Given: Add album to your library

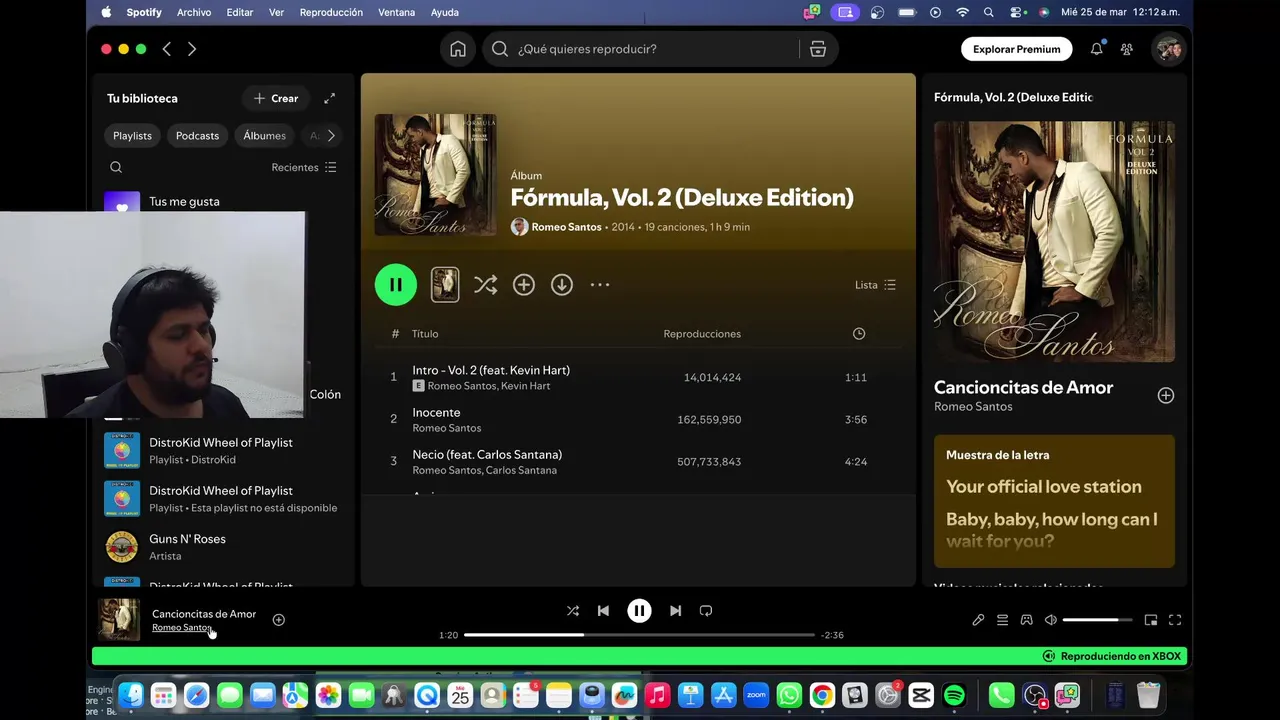Looking at the screenshot, I should click(x=524, y=285).
